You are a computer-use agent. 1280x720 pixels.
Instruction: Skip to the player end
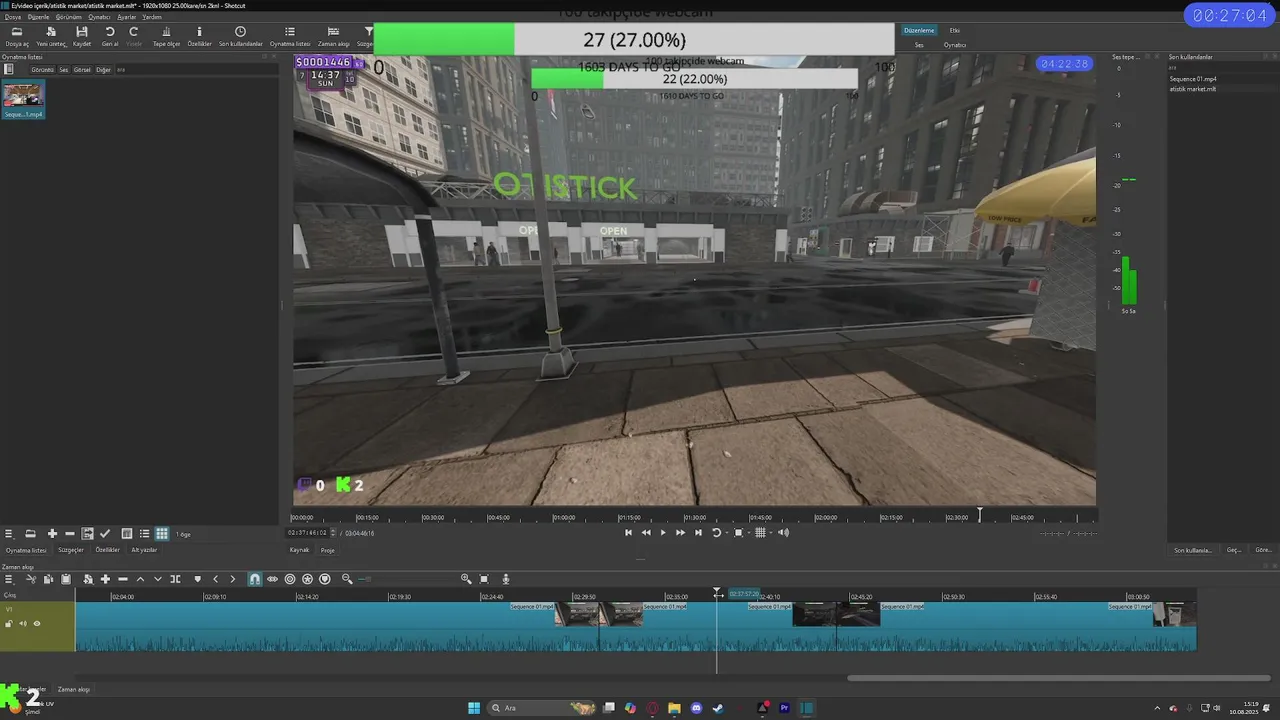[x=698, y=533]
